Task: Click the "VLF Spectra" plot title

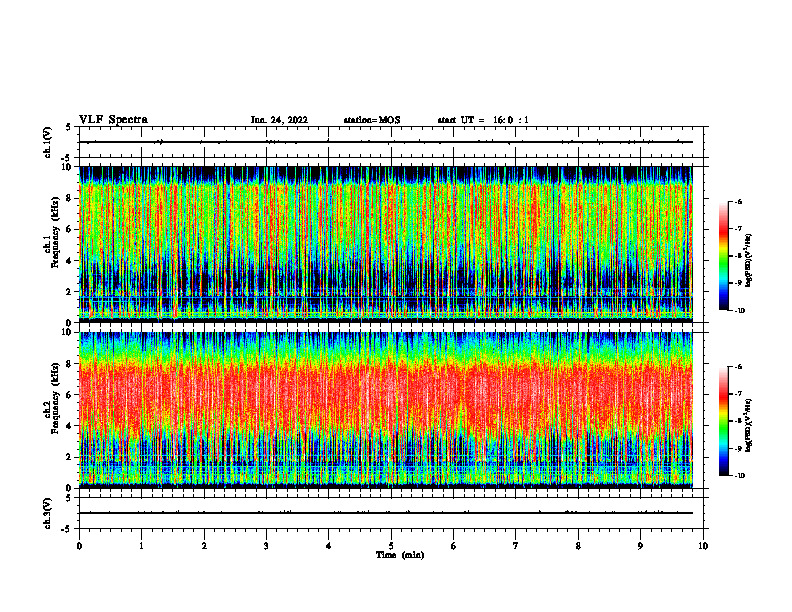Action: [x=113, y=120]
